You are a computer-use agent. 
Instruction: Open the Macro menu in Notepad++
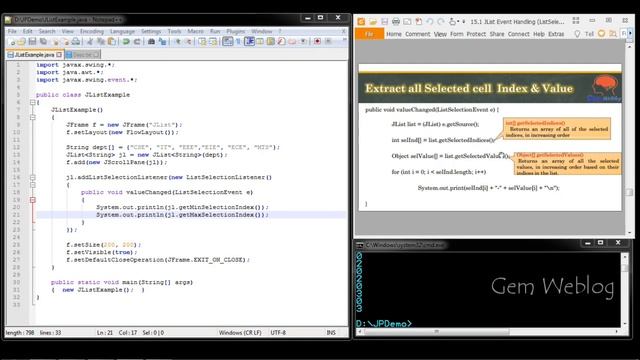tap(195, 31)
